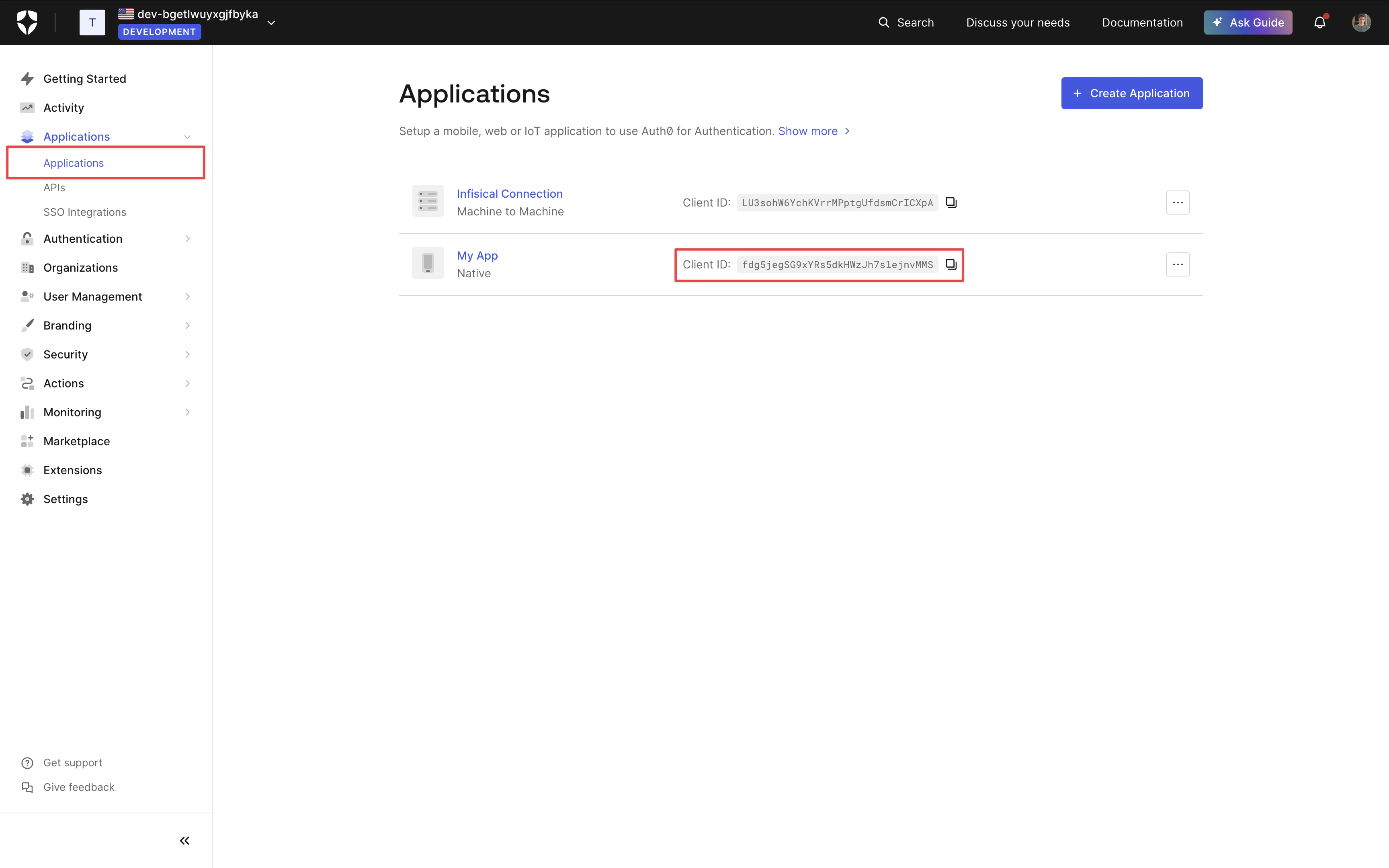Click Get support link
The height and width of the screenshot is (868, 1389).
pos(73,762)
